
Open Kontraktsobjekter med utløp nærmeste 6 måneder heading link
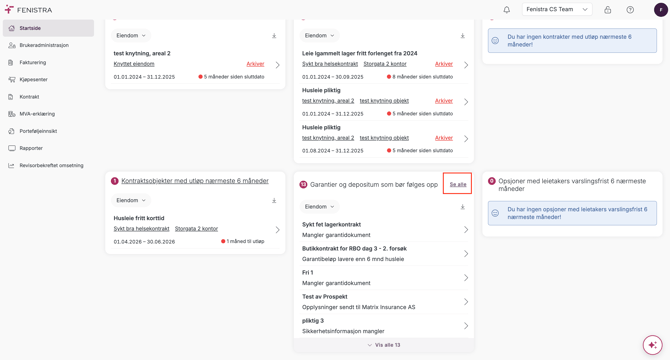pos(195,181)
